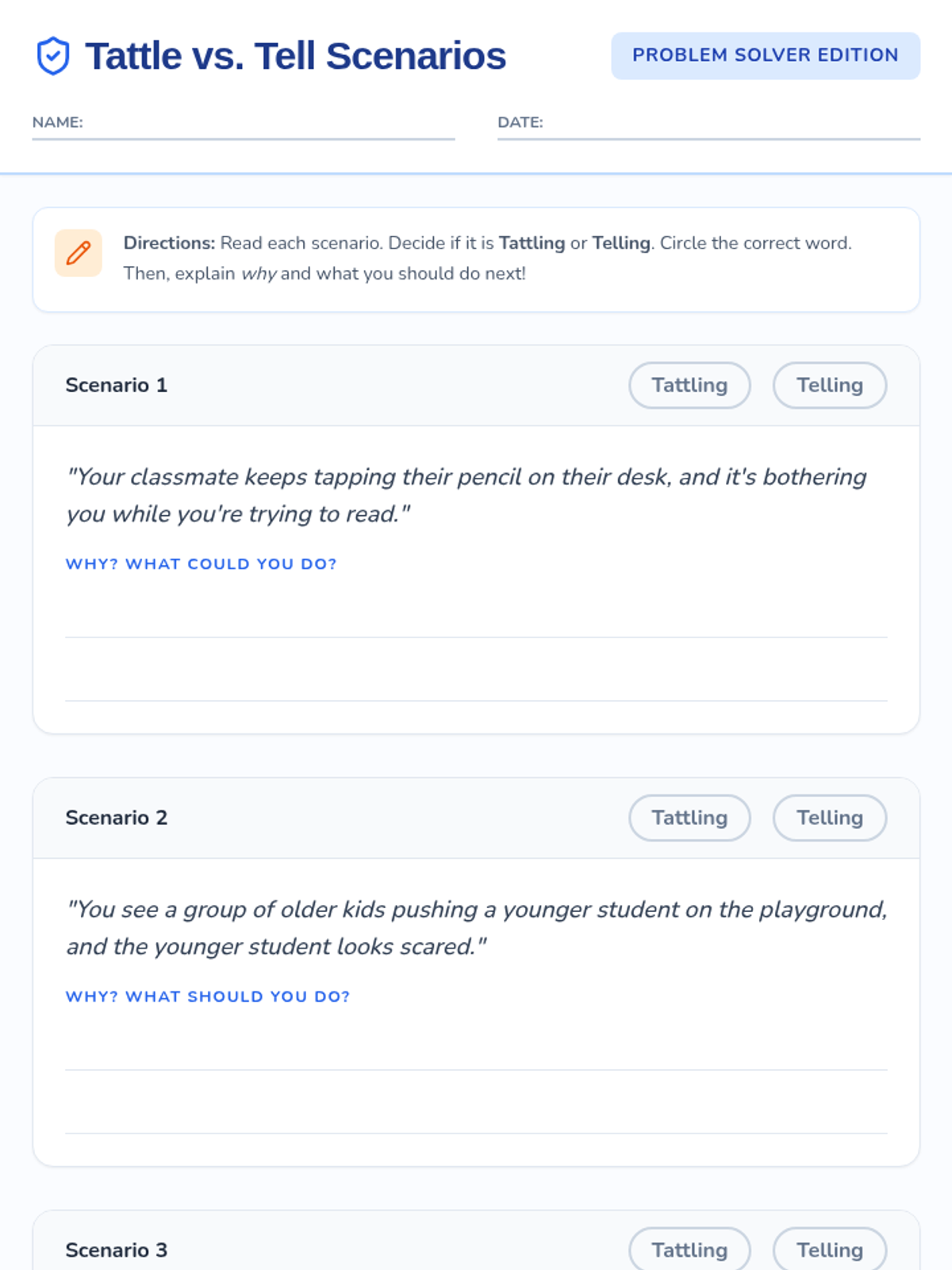Click the 'Why? What could you do?' prompt

(201, 564)
